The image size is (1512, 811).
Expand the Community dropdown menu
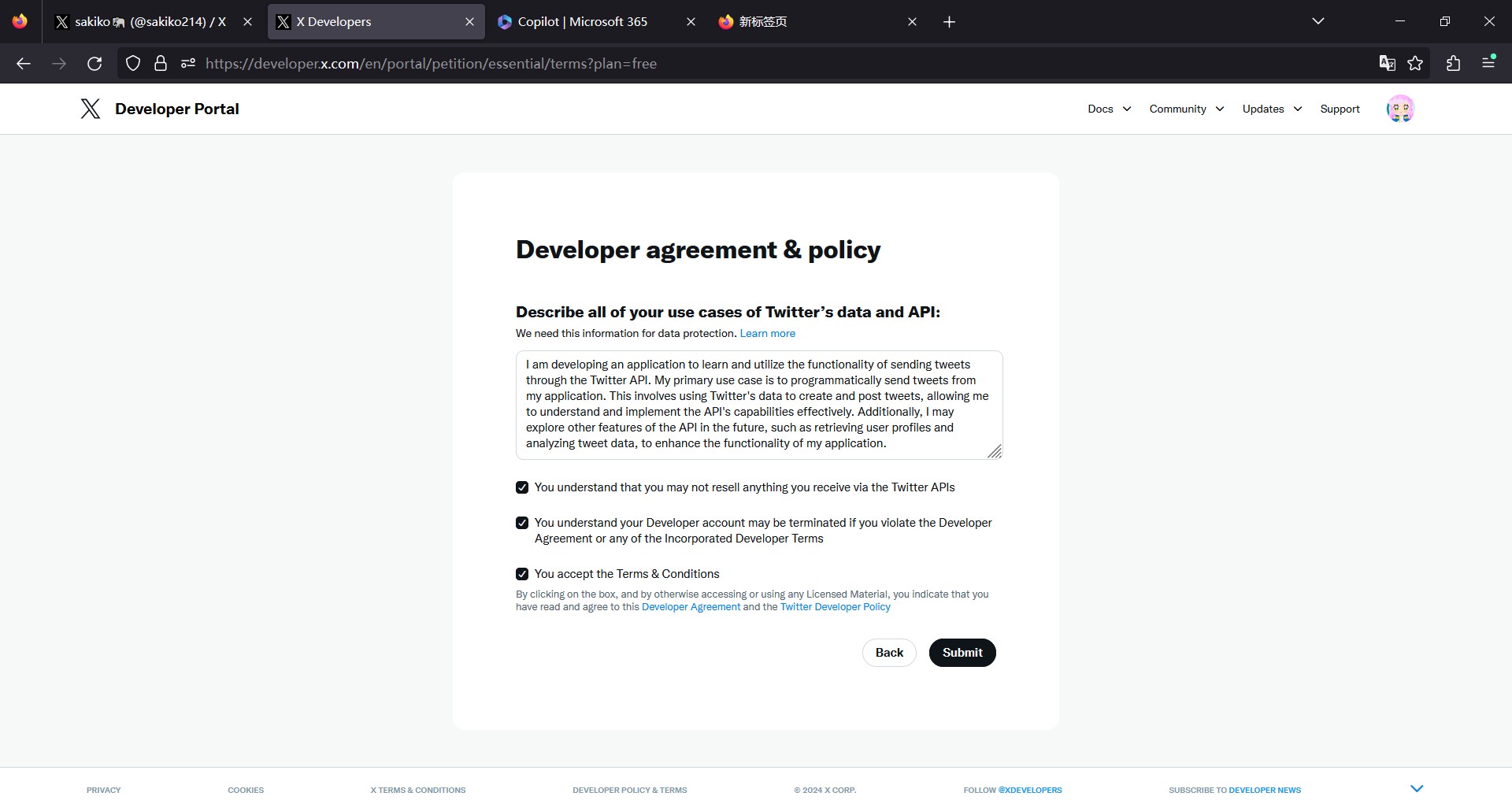click(x=1186, y=109)
